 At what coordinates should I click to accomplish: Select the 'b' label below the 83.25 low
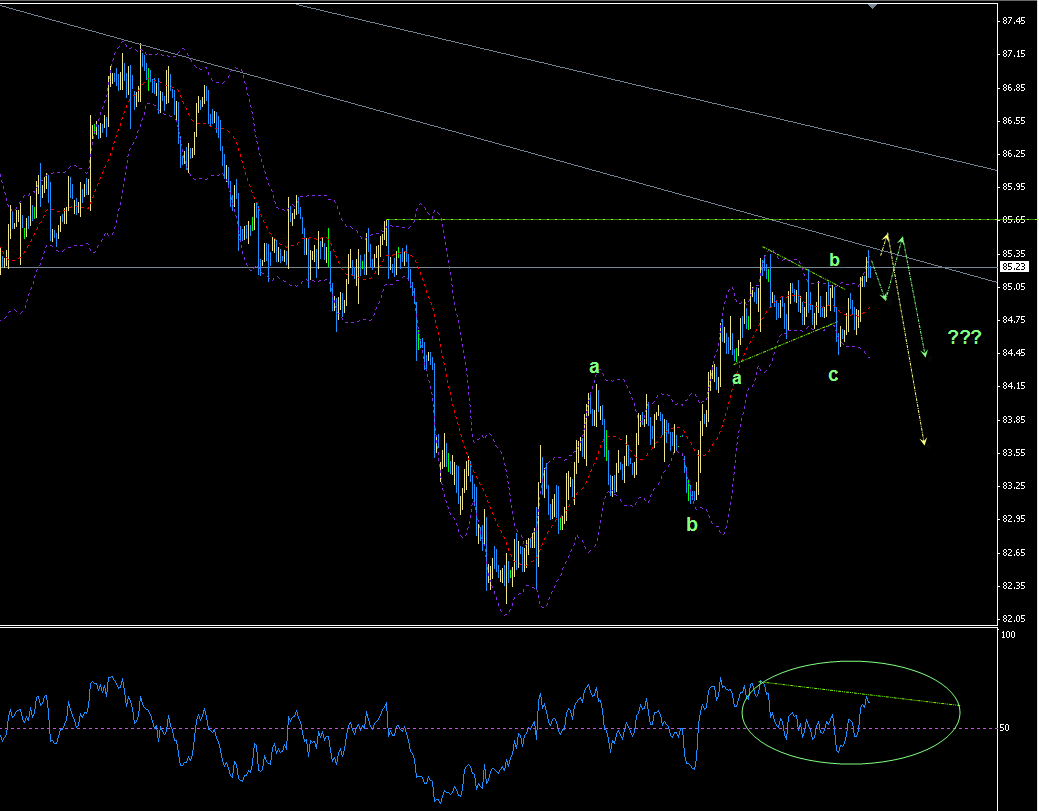point(691,524)
